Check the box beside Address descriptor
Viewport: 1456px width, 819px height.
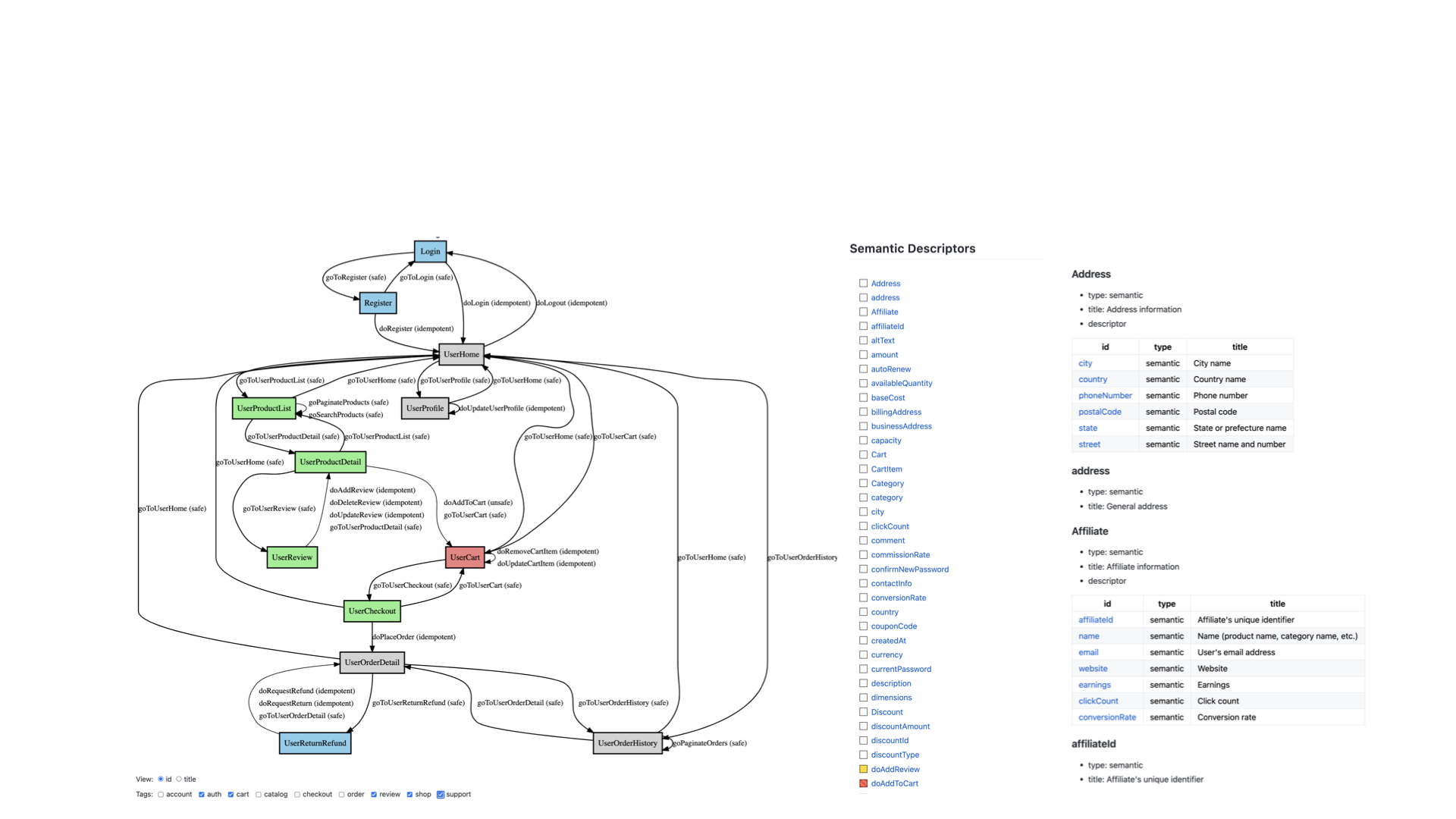pos(863,284)
